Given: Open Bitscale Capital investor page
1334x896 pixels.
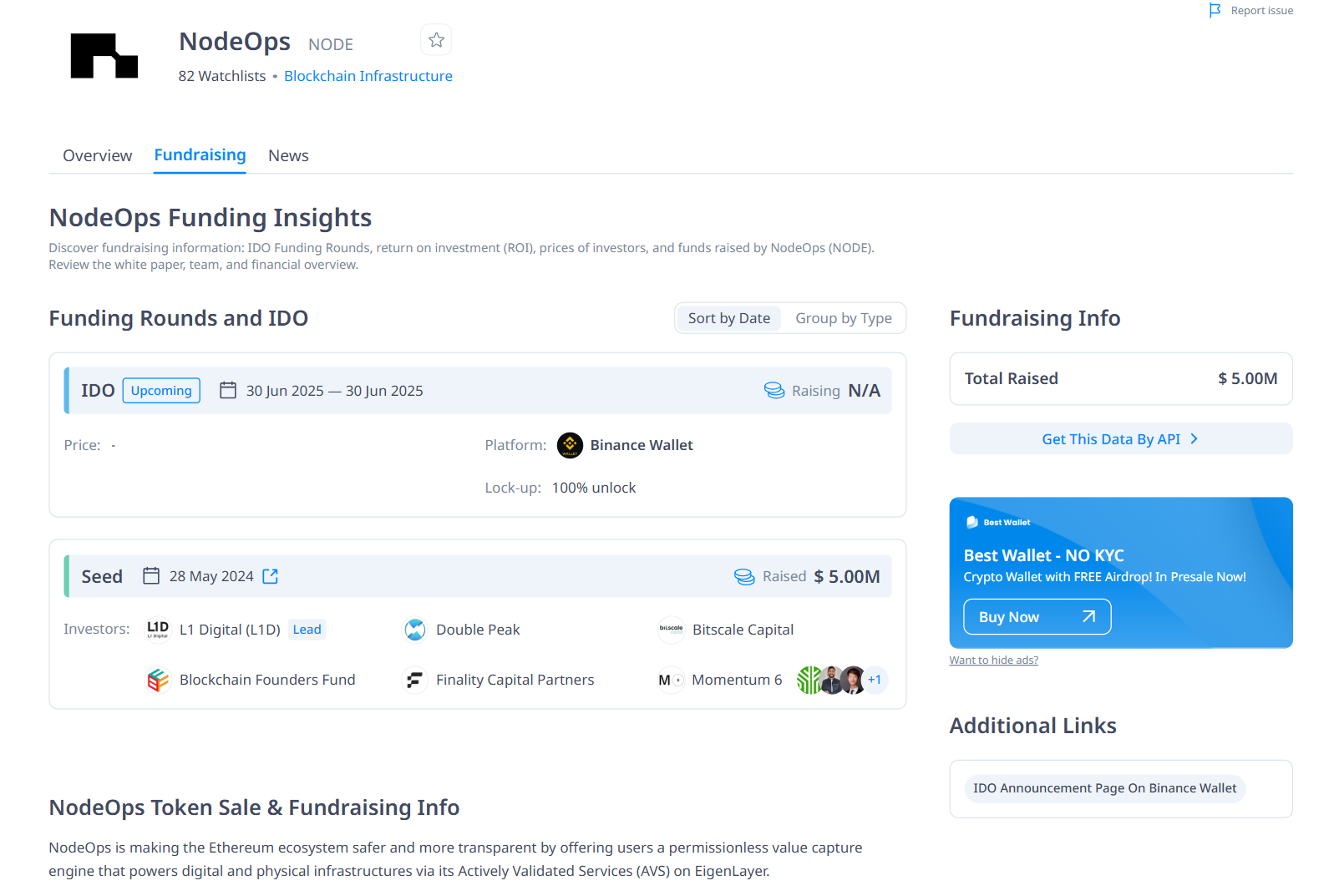Looking at the screenshot, I should click(743, 630).
